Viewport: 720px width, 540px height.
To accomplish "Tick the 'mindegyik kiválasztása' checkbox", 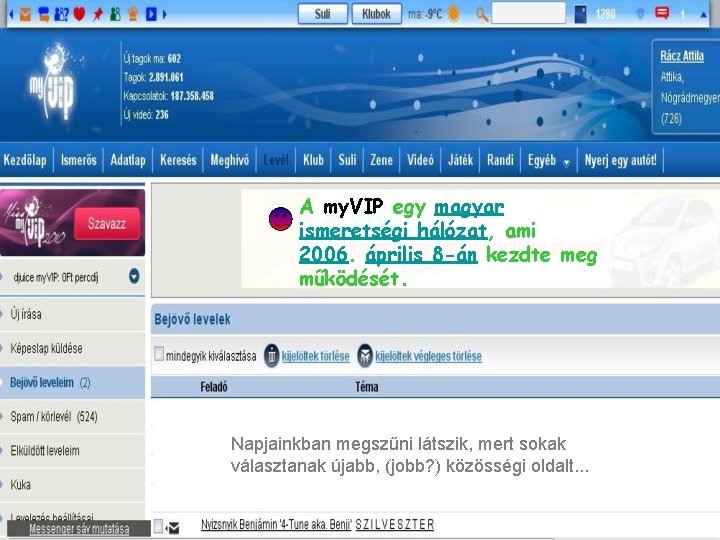I will pos(159,354).
